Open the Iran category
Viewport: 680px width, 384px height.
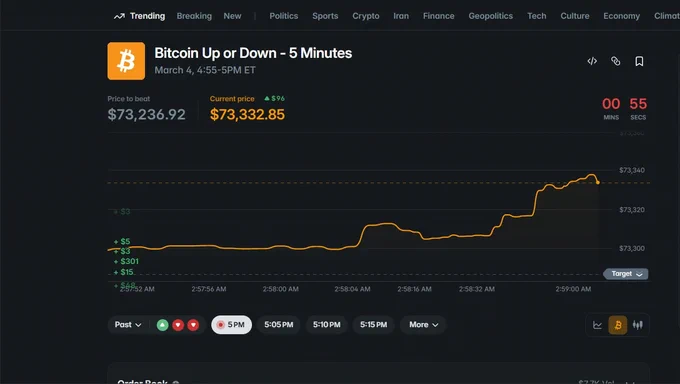pos(401,16)
